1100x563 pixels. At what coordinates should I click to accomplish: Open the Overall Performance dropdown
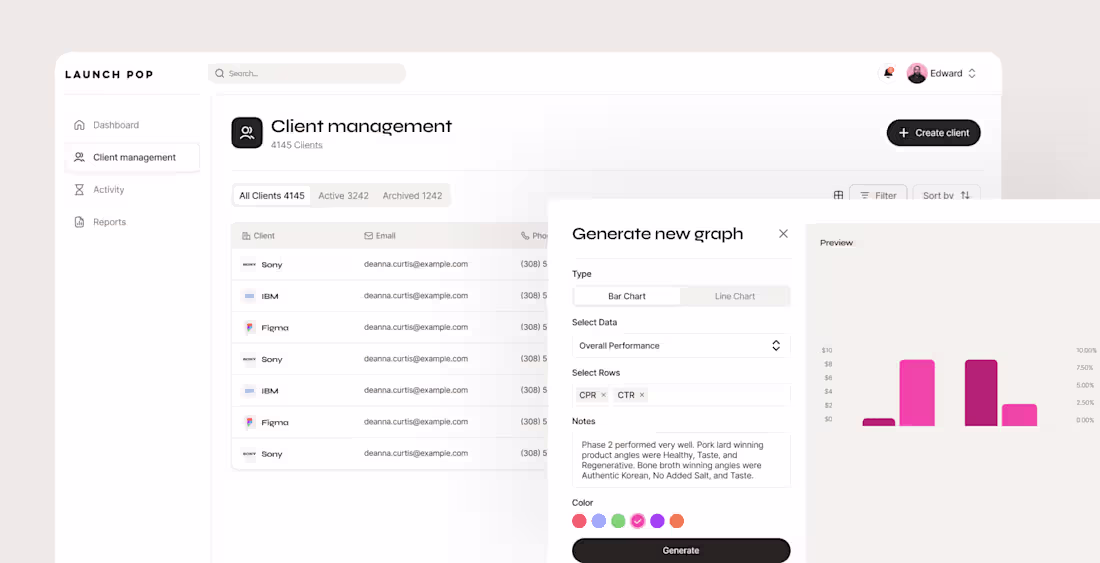coord(681,346)
